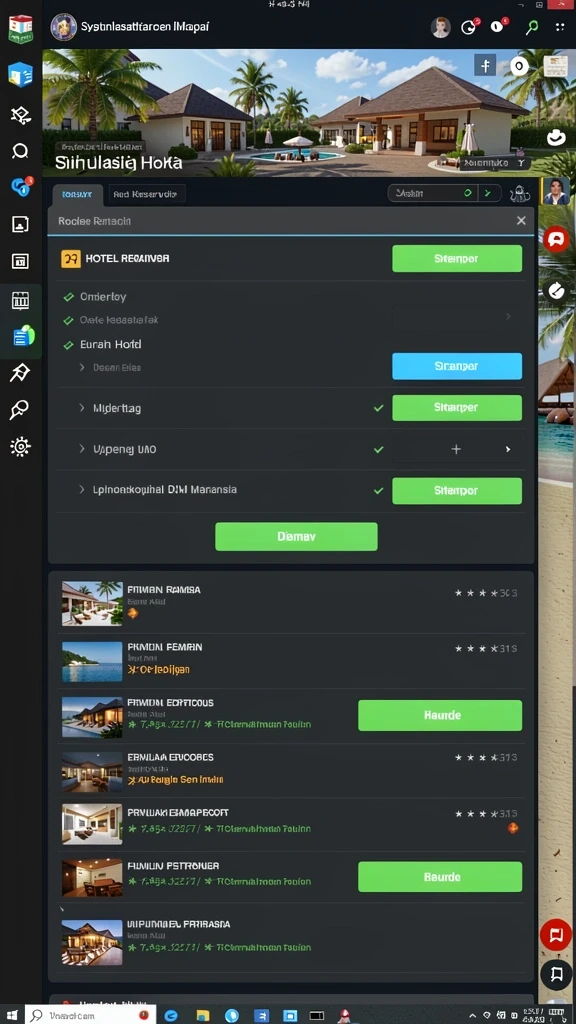Image resolution: width=576 pixels, height=1024 pixels.
Task: Click the Windows taskbar search box
Action: pos(90,1015)
